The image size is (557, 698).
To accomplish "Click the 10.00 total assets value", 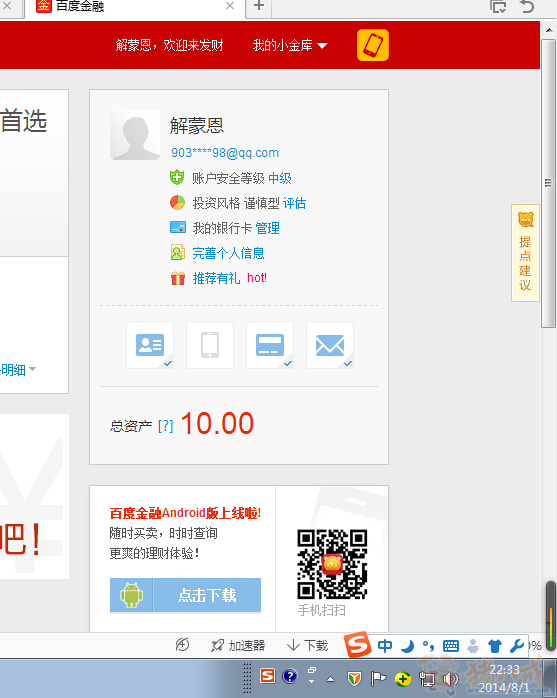I will 217,423.
